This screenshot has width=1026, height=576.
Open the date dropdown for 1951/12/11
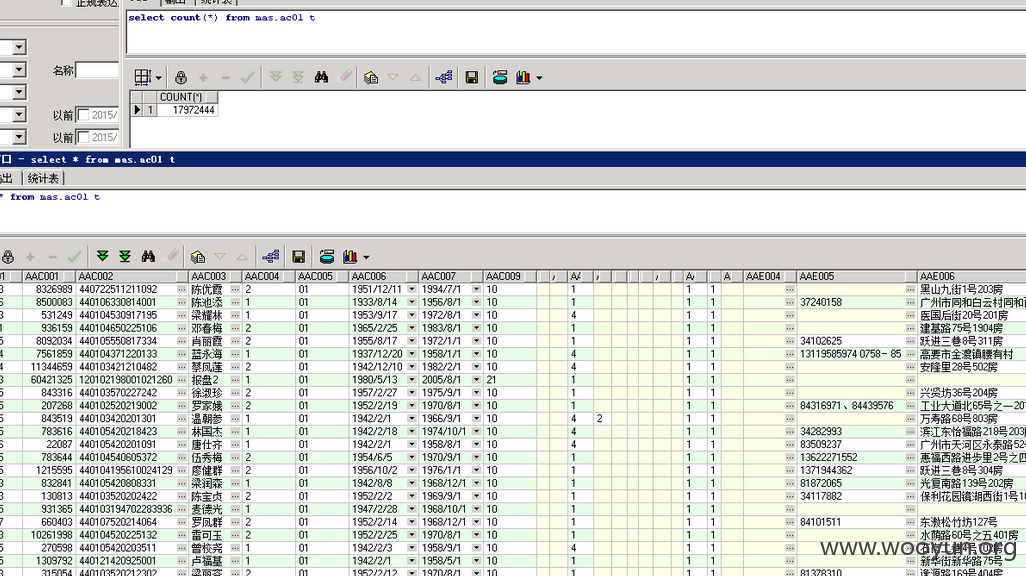click(x=412, y=289)
